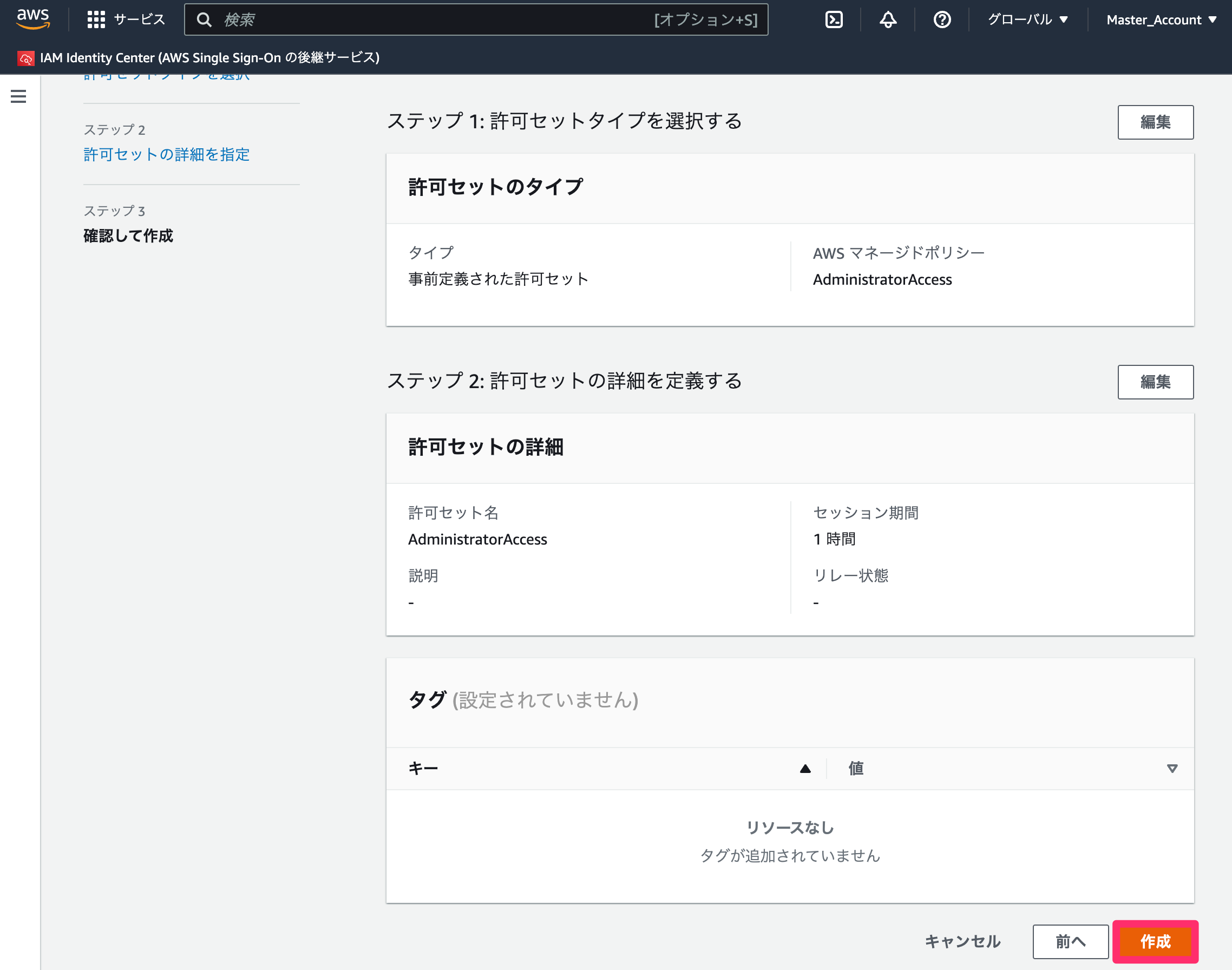Click the IAM Identity Center service icon
The image size is (1232, 970).
[x=25, y=58]
